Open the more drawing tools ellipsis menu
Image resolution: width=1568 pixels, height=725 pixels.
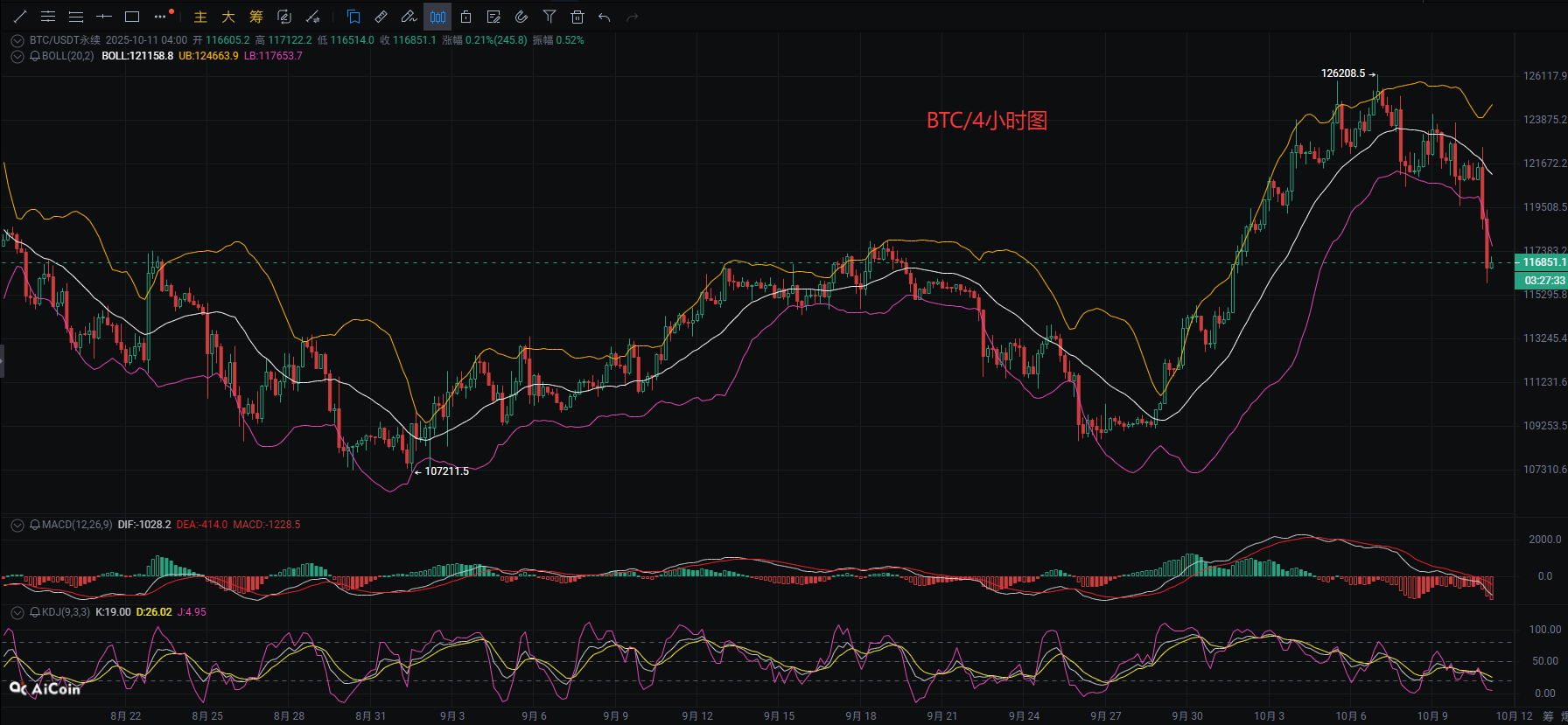click(159, 17)
